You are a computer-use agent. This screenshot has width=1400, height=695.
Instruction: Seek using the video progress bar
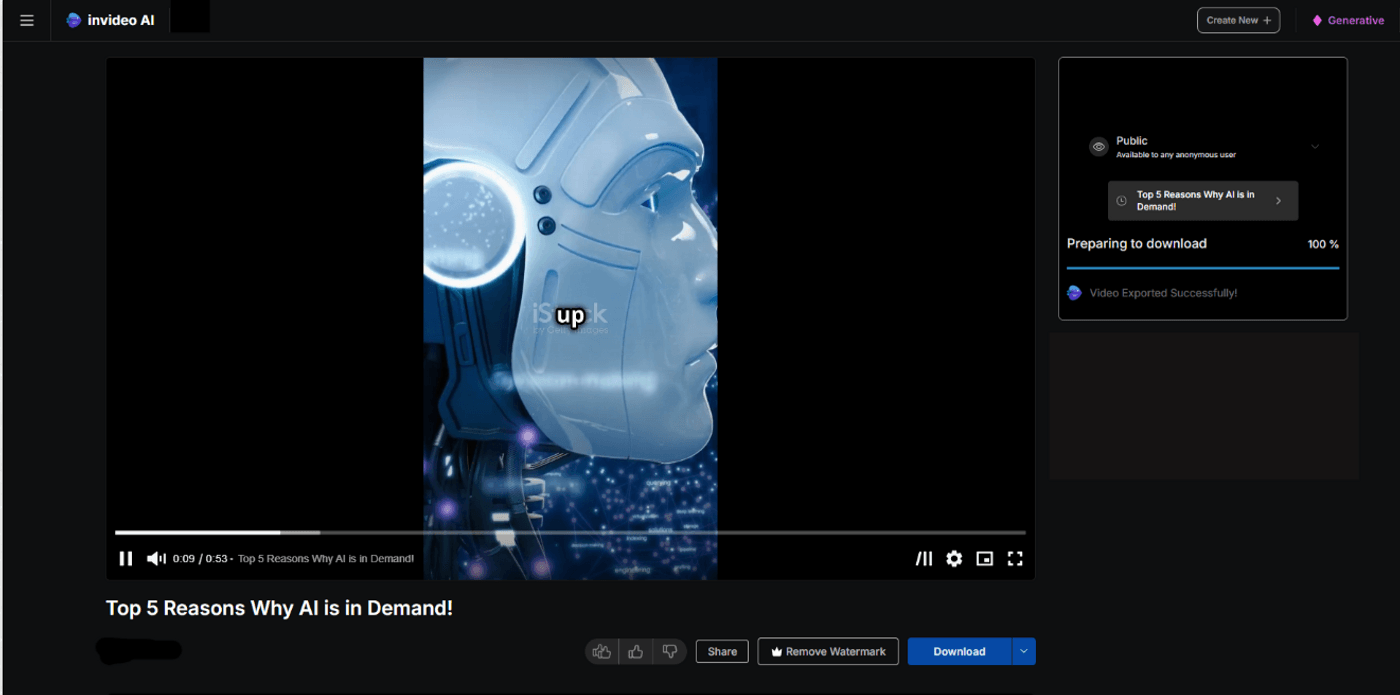(570, 532)
